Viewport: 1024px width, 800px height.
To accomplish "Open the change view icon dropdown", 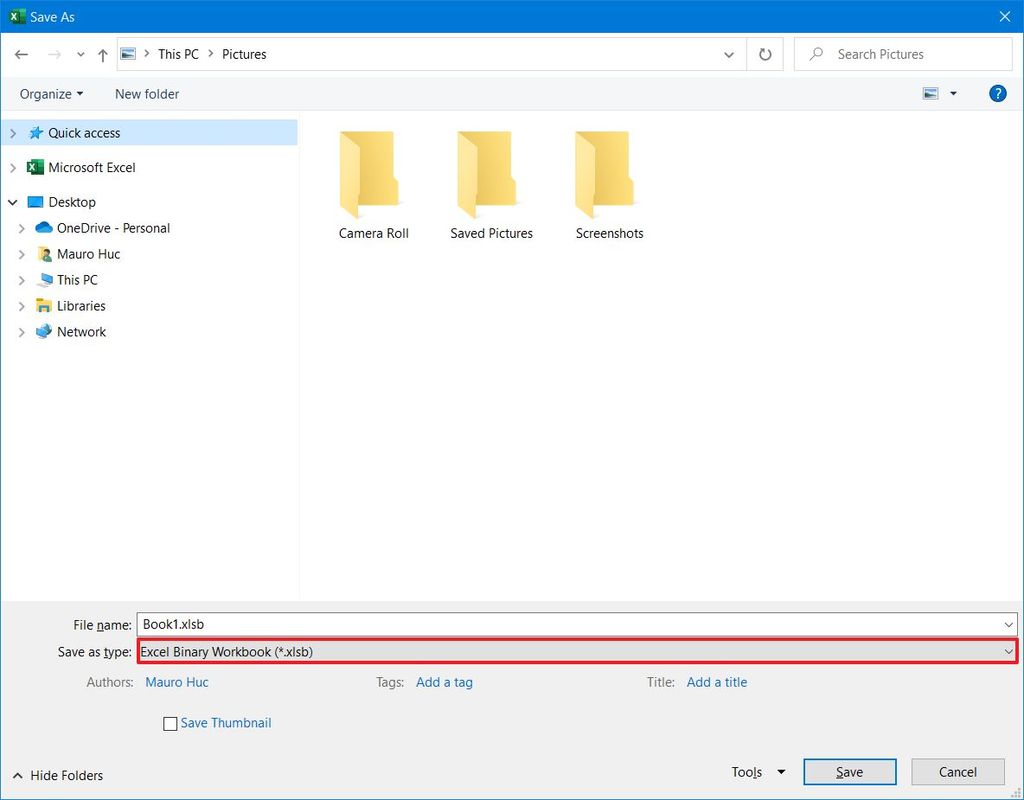I will [950, 93].
